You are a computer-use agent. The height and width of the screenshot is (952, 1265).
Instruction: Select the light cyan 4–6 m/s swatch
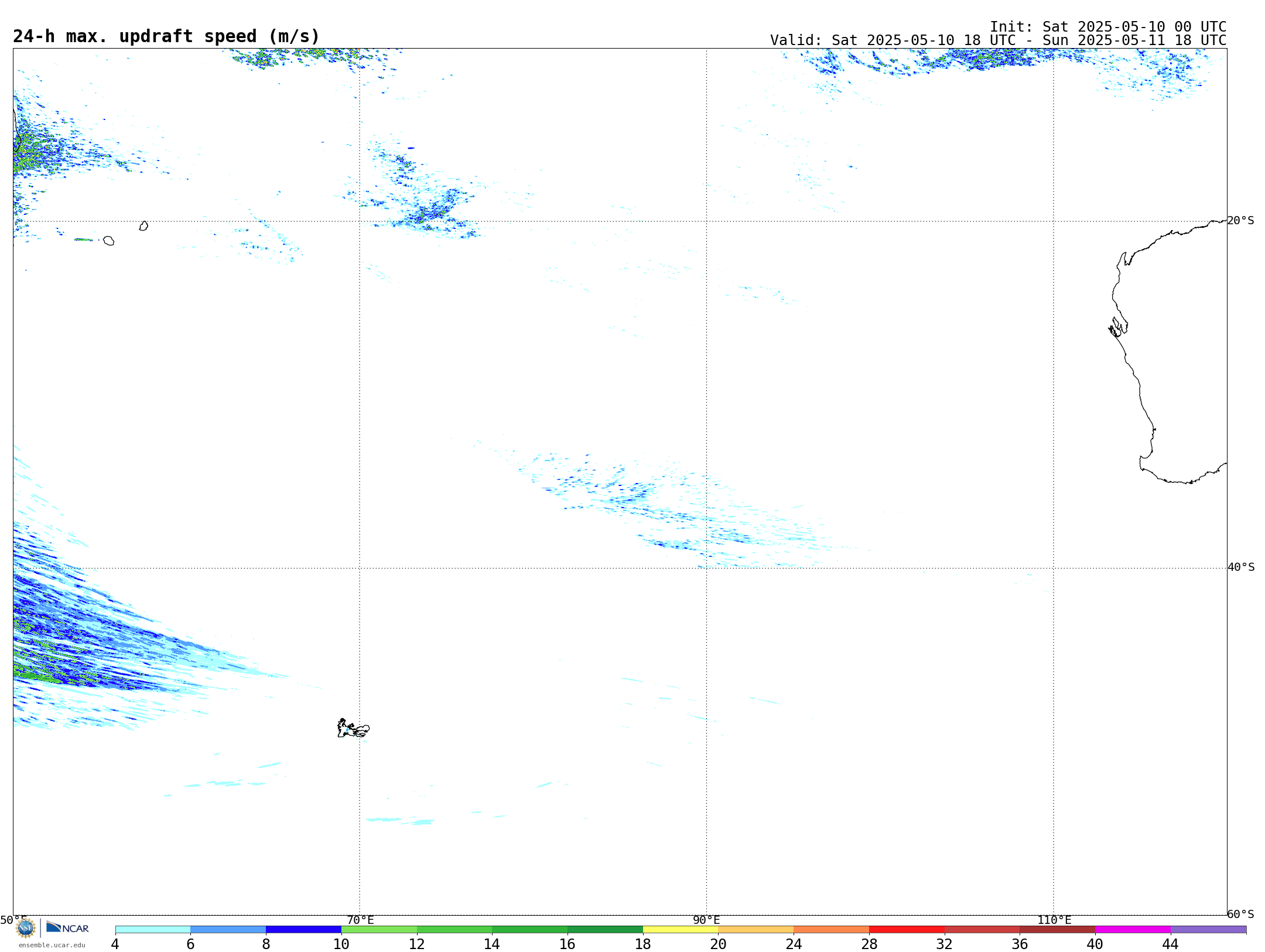click(x=153, y=929)
